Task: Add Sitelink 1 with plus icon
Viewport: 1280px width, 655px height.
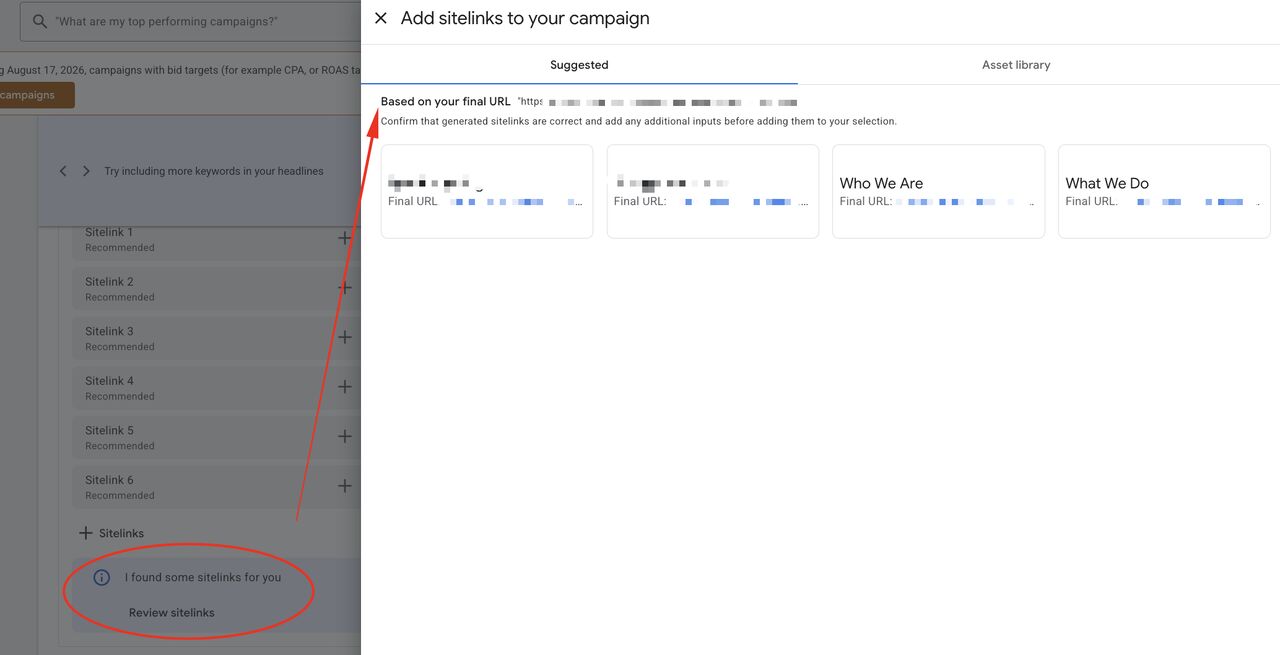Action: [345, 239]
